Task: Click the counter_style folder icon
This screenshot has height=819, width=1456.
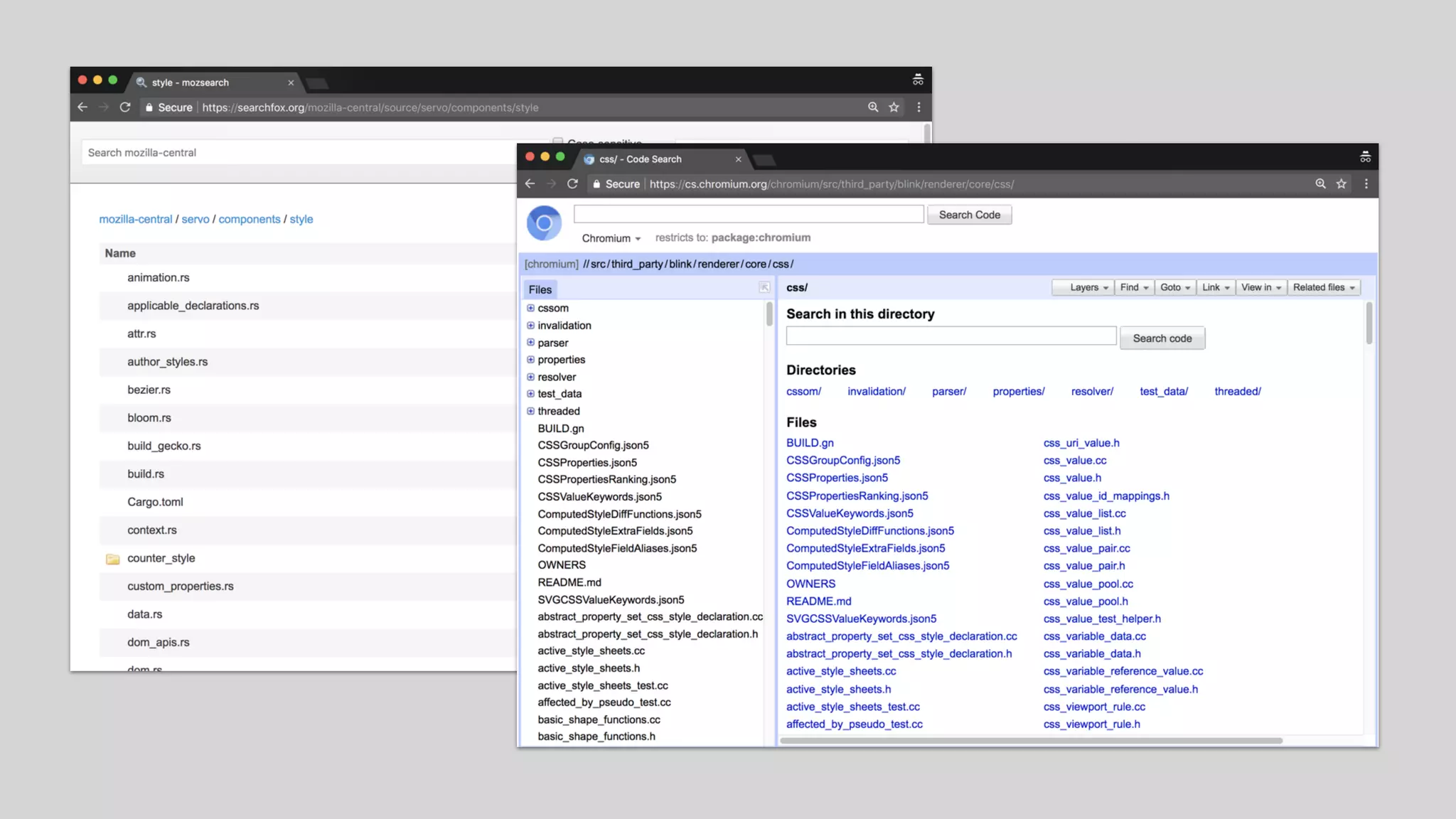Action: pyautogui.click(x=112, y=559)
